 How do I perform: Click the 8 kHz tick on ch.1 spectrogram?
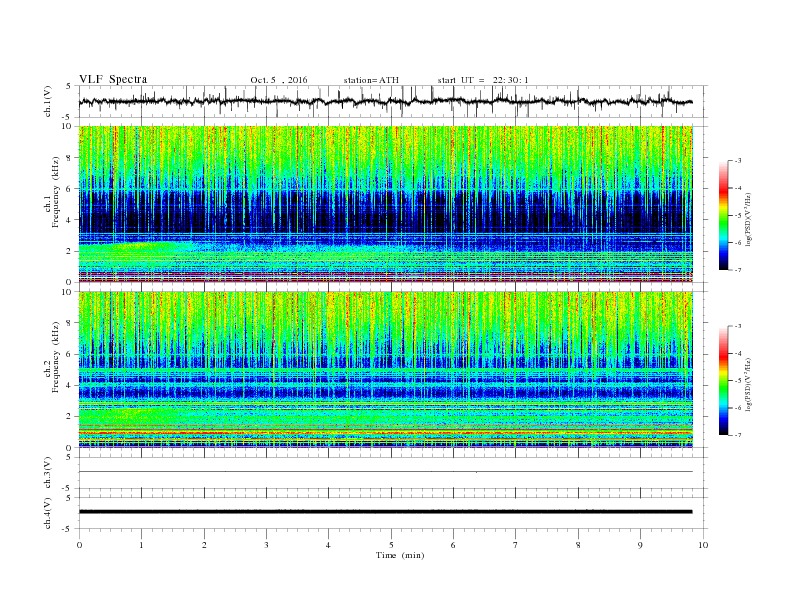[70, 158]
